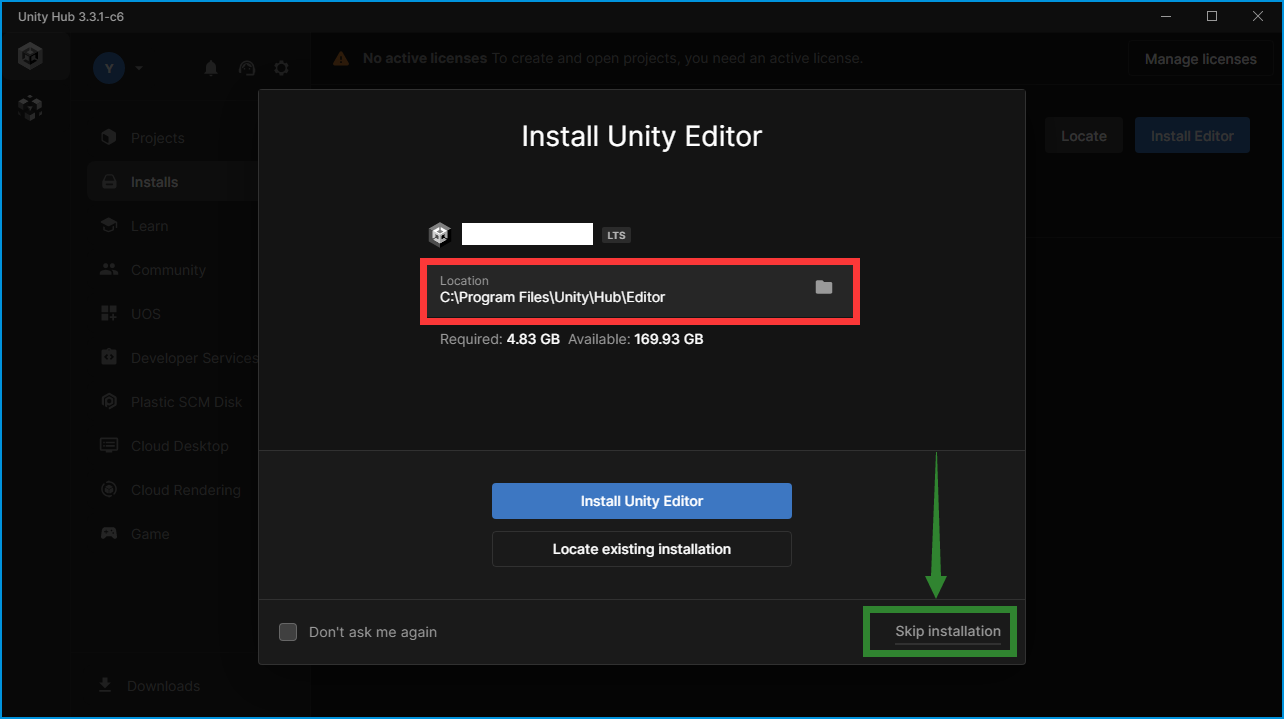
Task: Open notifications with the bell icon
Action: click(x=211, y=68)
